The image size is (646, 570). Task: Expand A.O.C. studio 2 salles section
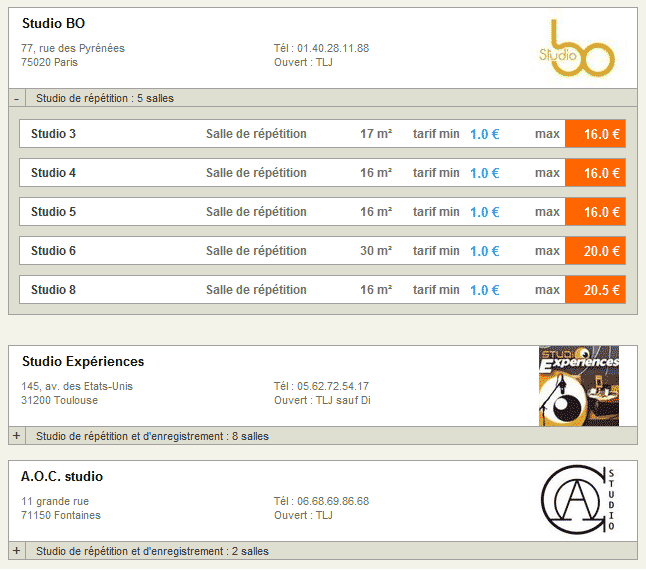pyautogui.click(x=17, y=551)
